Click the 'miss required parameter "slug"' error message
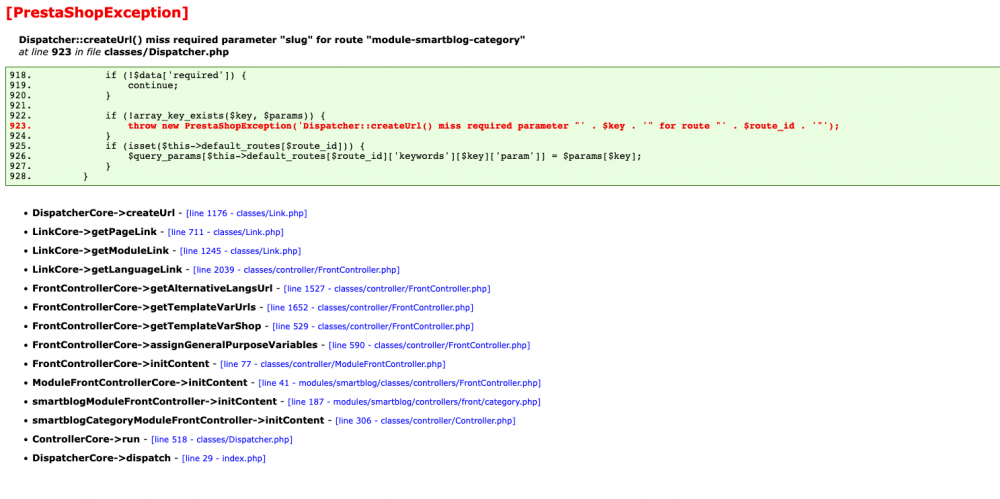1000x499 pixels. click(272, 40)
